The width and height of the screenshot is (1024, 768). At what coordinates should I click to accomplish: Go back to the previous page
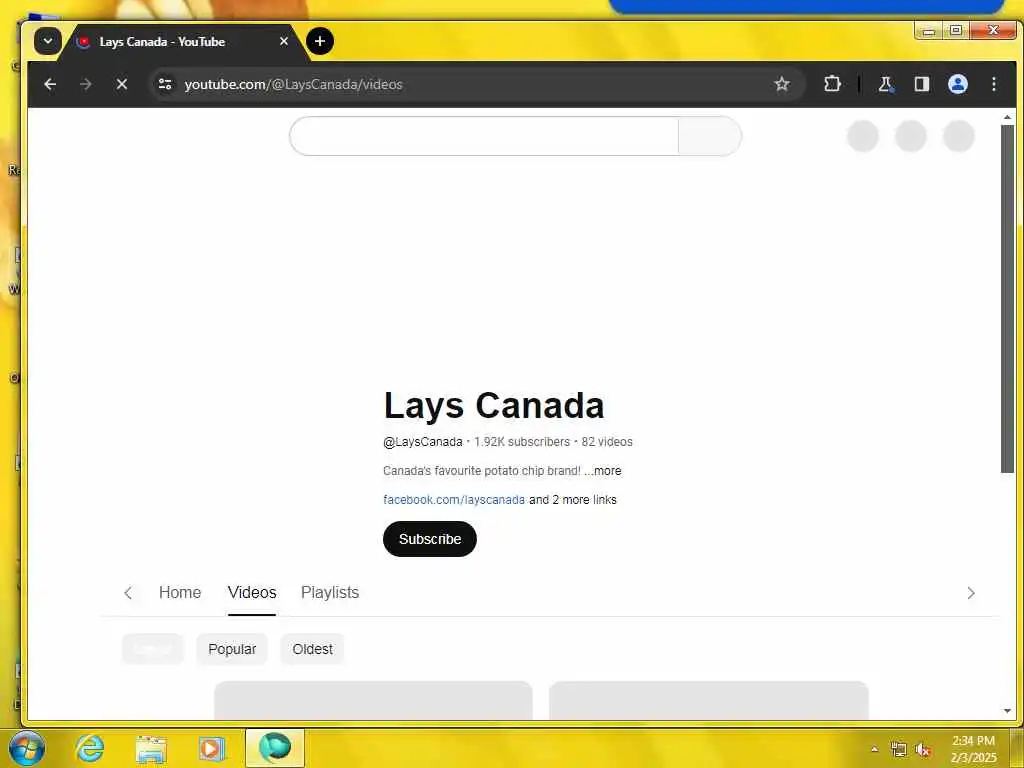[50, 84]
